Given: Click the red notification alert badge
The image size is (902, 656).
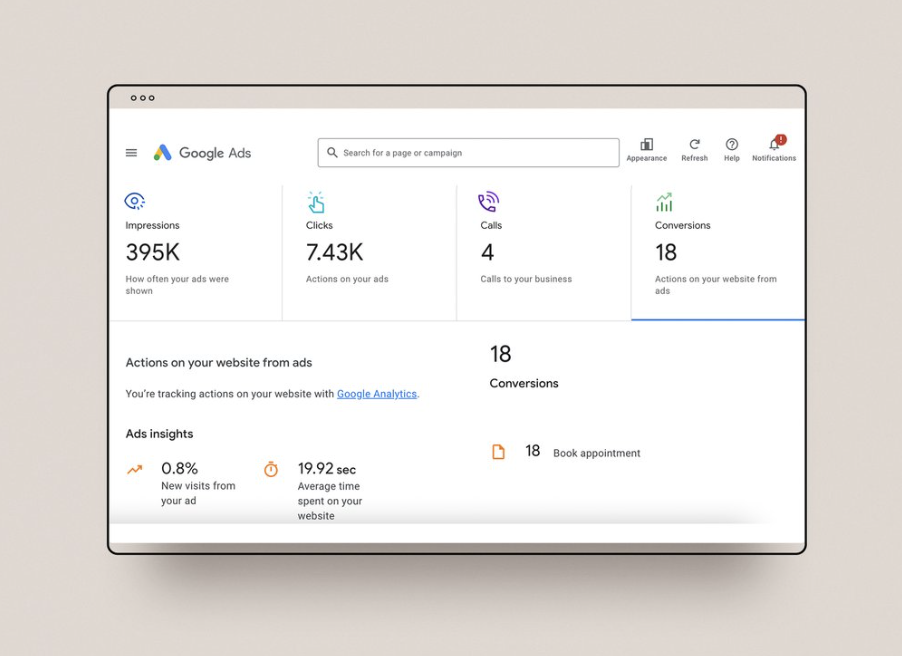Looking at the screenshot, I should point(781,139).
